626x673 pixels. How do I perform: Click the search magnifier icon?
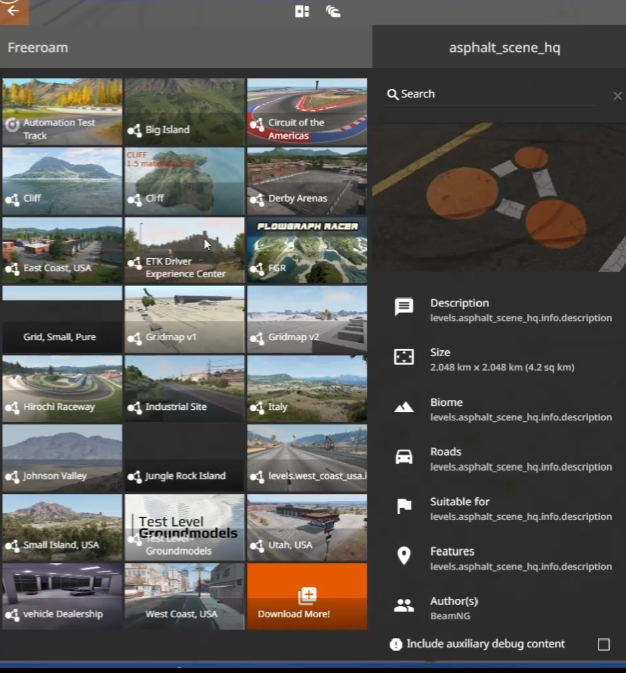click(x=392, y=94)
